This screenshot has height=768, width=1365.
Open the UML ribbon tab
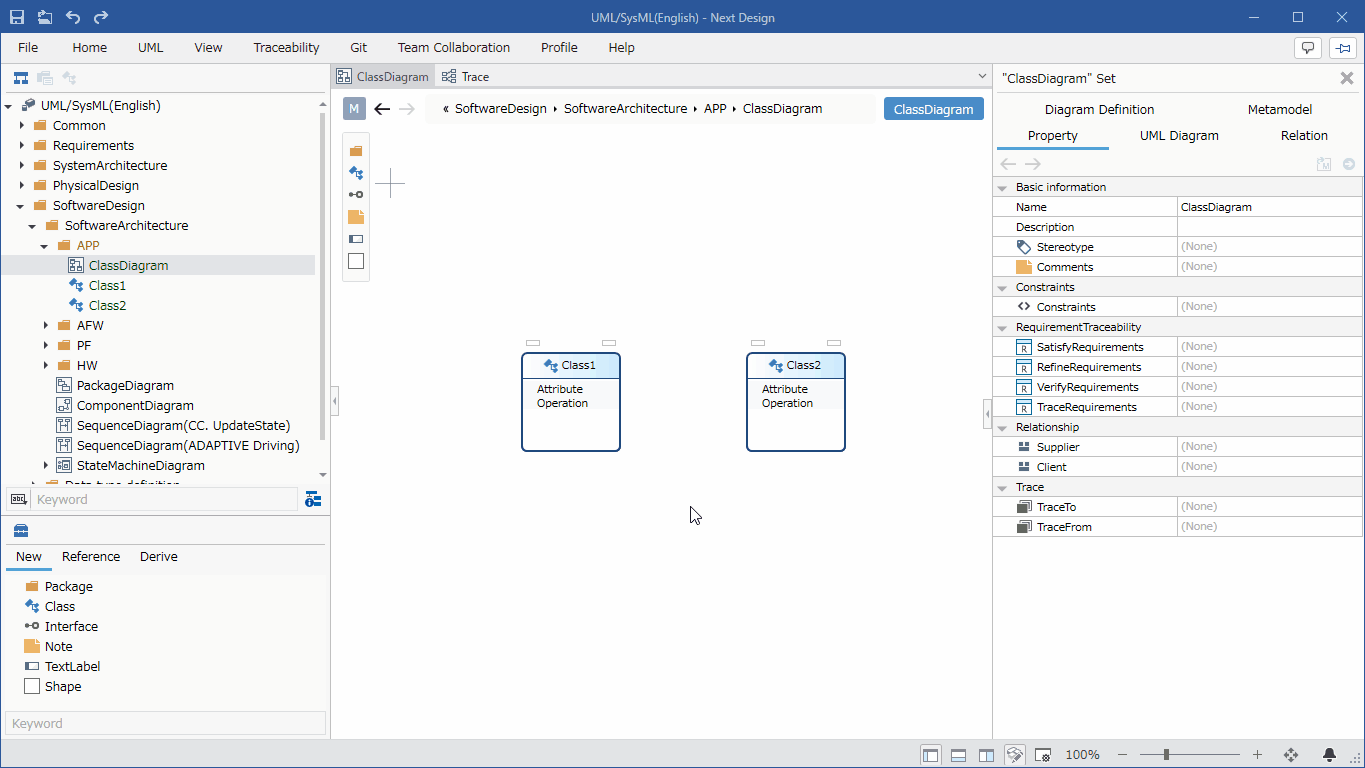[151, 47]
